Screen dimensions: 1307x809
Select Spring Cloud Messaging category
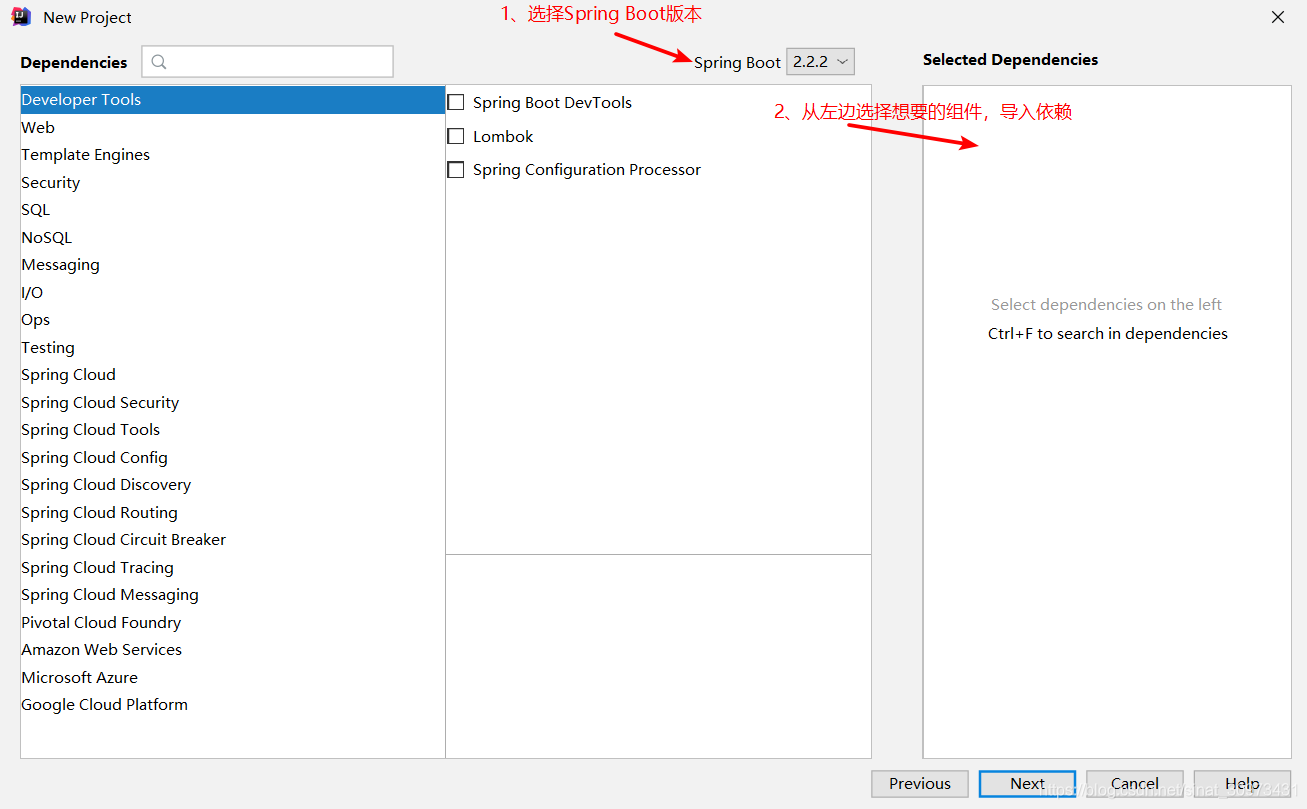pos(233,595)
